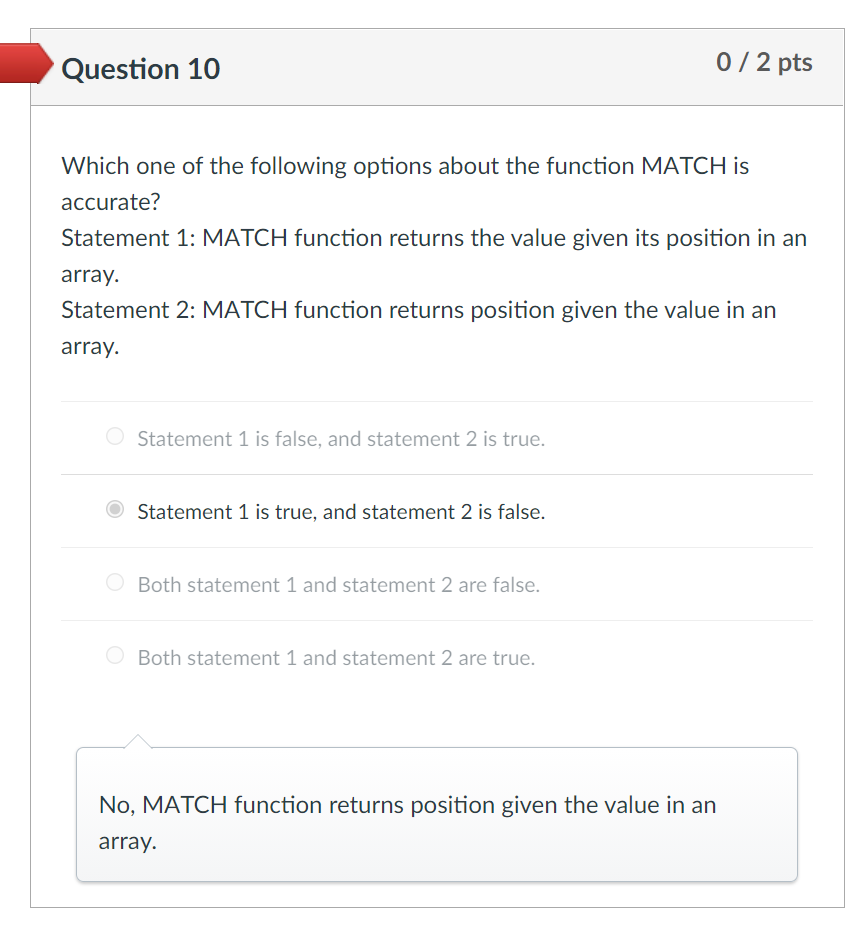The width and height of the screenshot is (861, 937).
Task: Click the '0 / 2 pts' score label
Action: pyautogui.click(x=765, y=62)
